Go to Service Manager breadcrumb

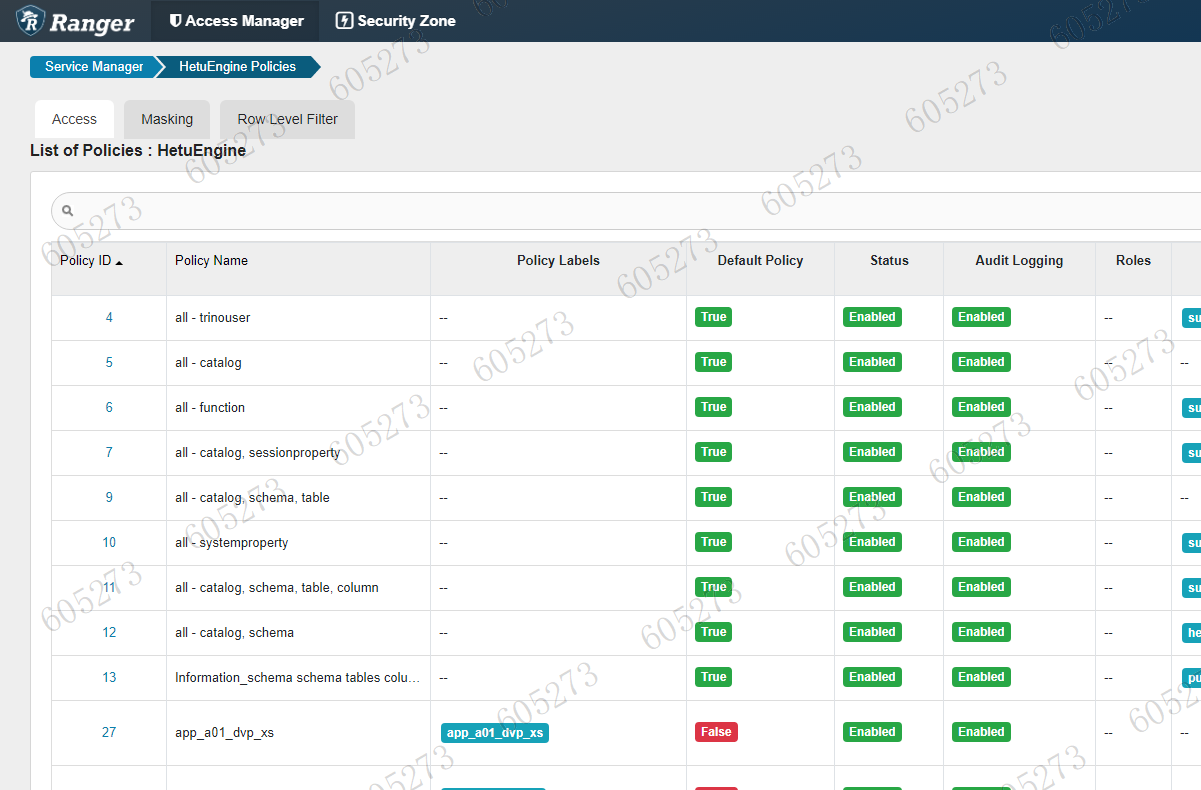click(93, 67)
